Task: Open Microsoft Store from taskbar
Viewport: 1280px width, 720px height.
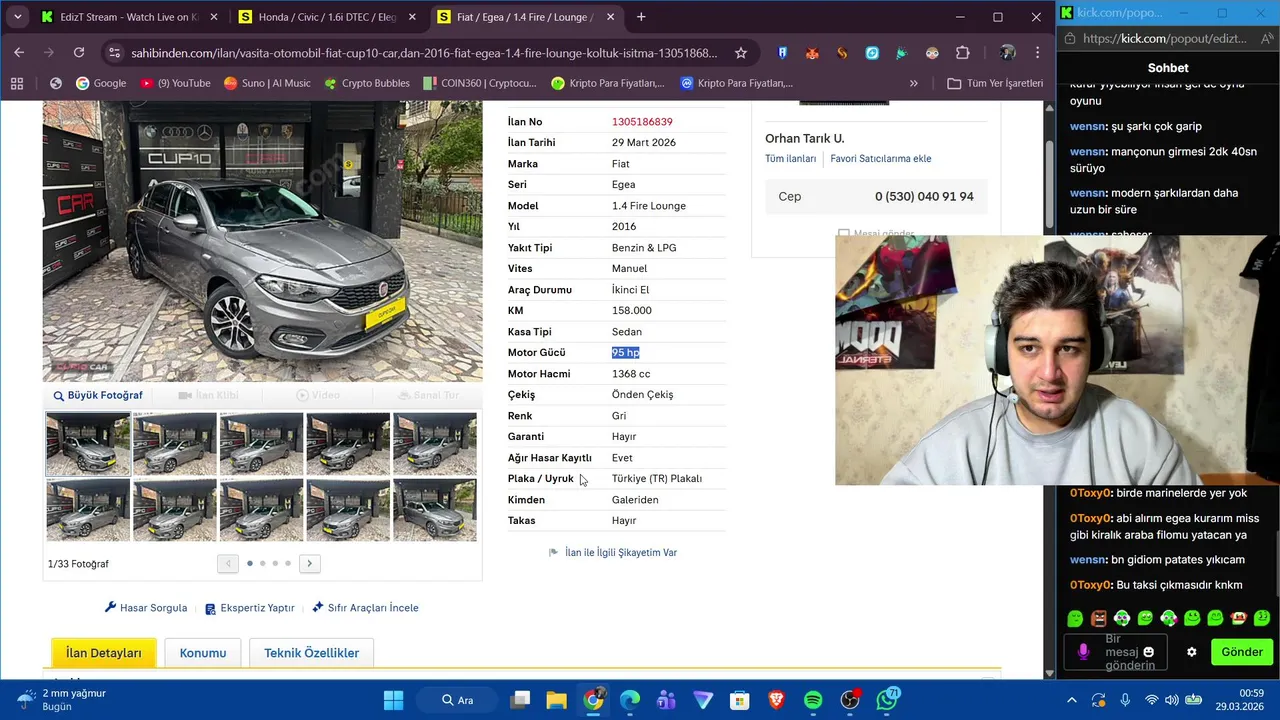Action: point(740,700)
